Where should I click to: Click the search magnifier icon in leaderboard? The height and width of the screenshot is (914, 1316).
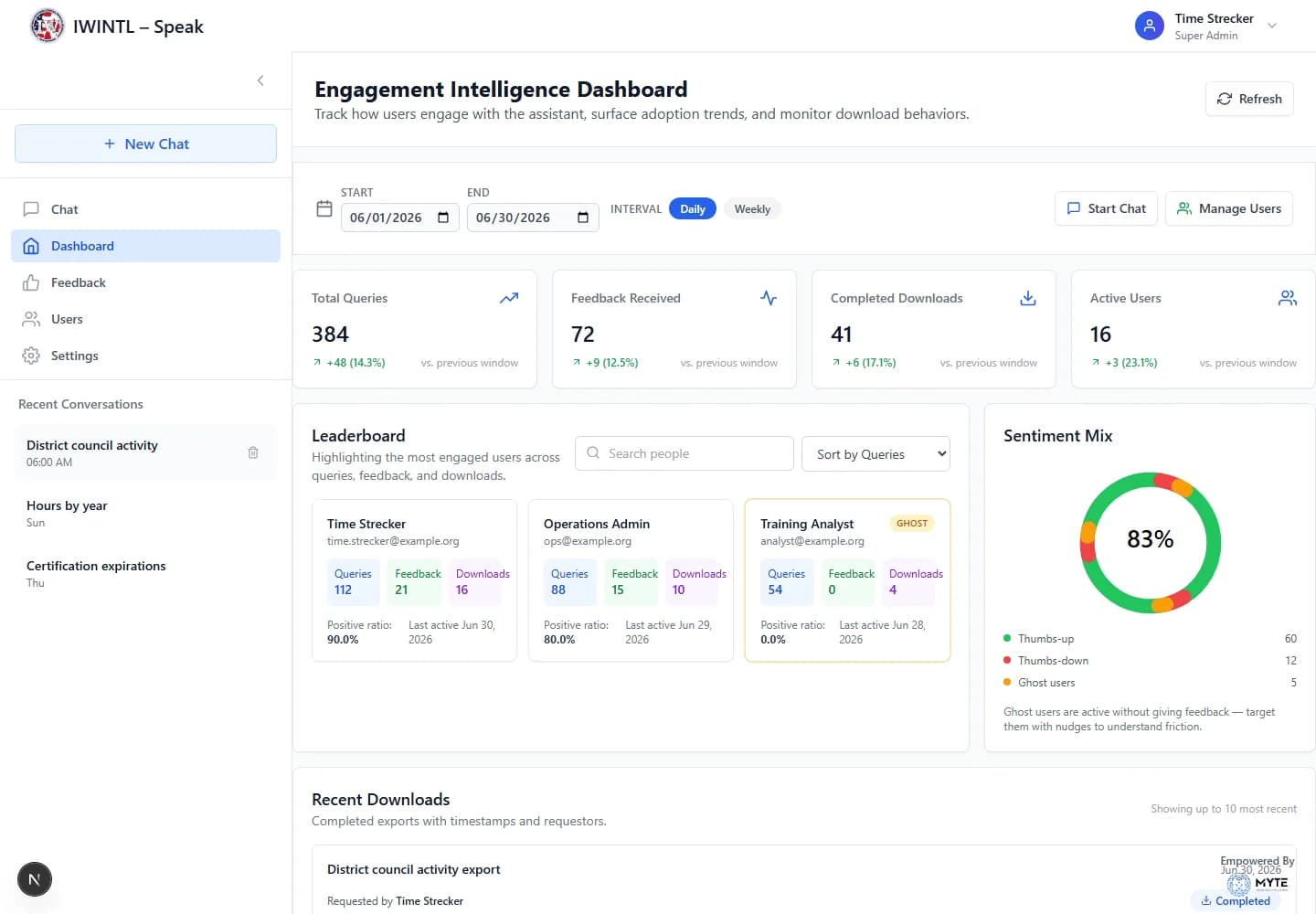coord(593,452)
